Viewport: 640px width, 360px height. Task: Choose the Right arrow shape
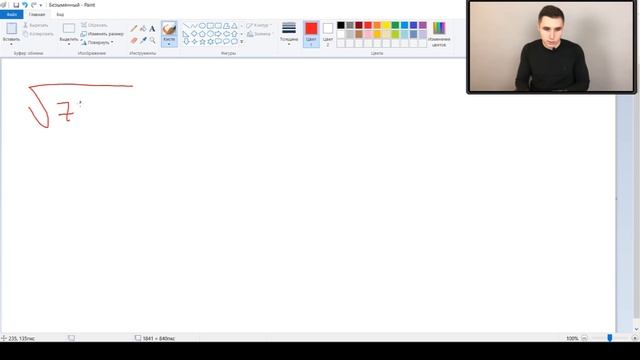218,34
